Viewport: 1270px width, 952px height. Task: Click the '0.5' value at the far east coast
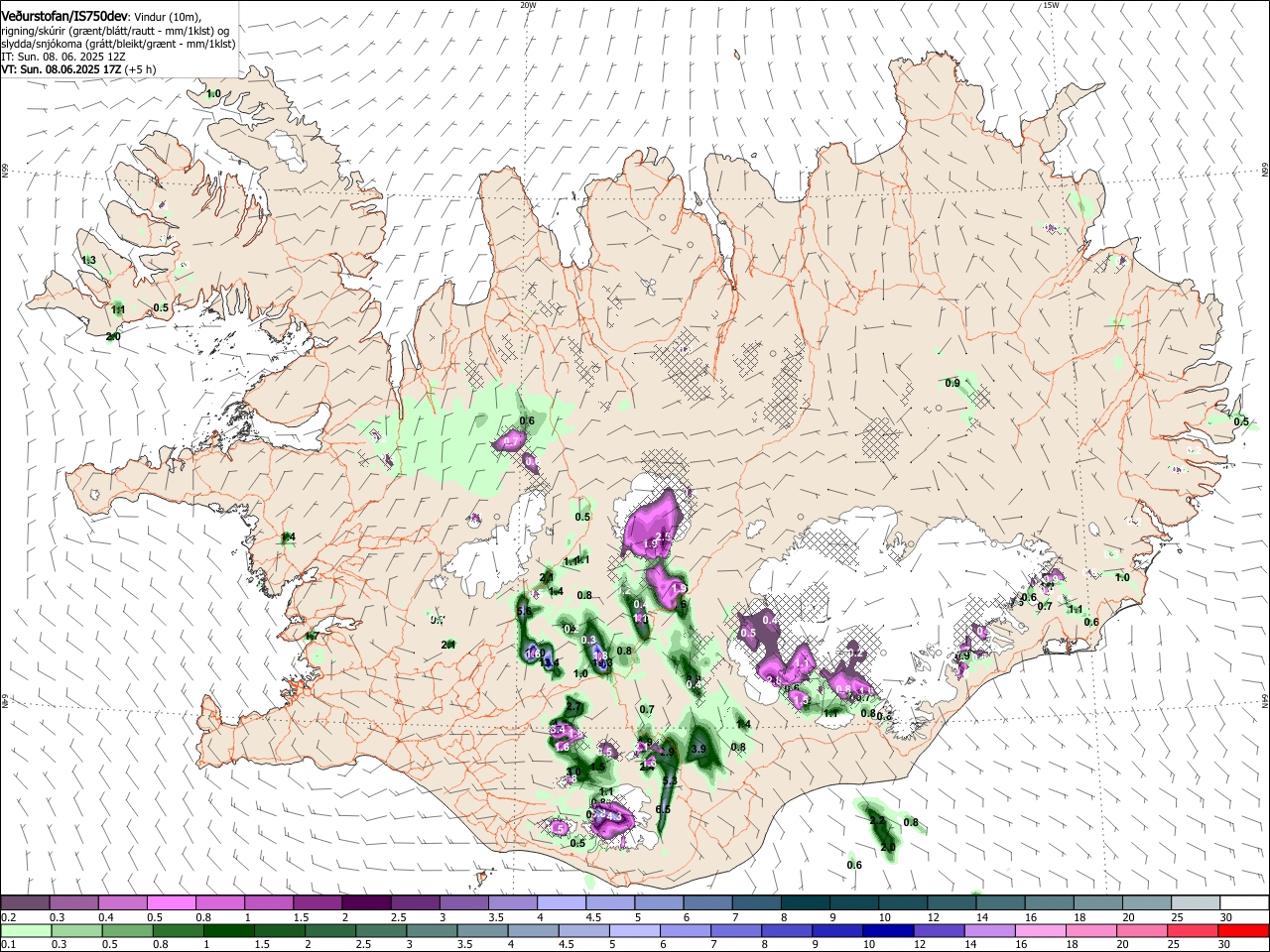(1241, 421)
